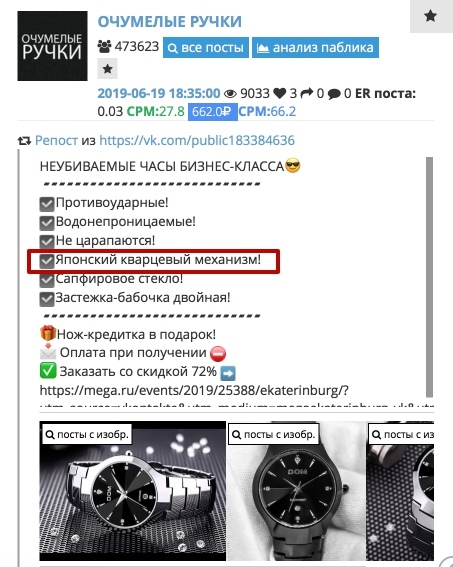Viewport: 453px width, 567px height.
Task: Click the share arrow reposts icon
Action: pyautogui.click(x=307, y=93)
